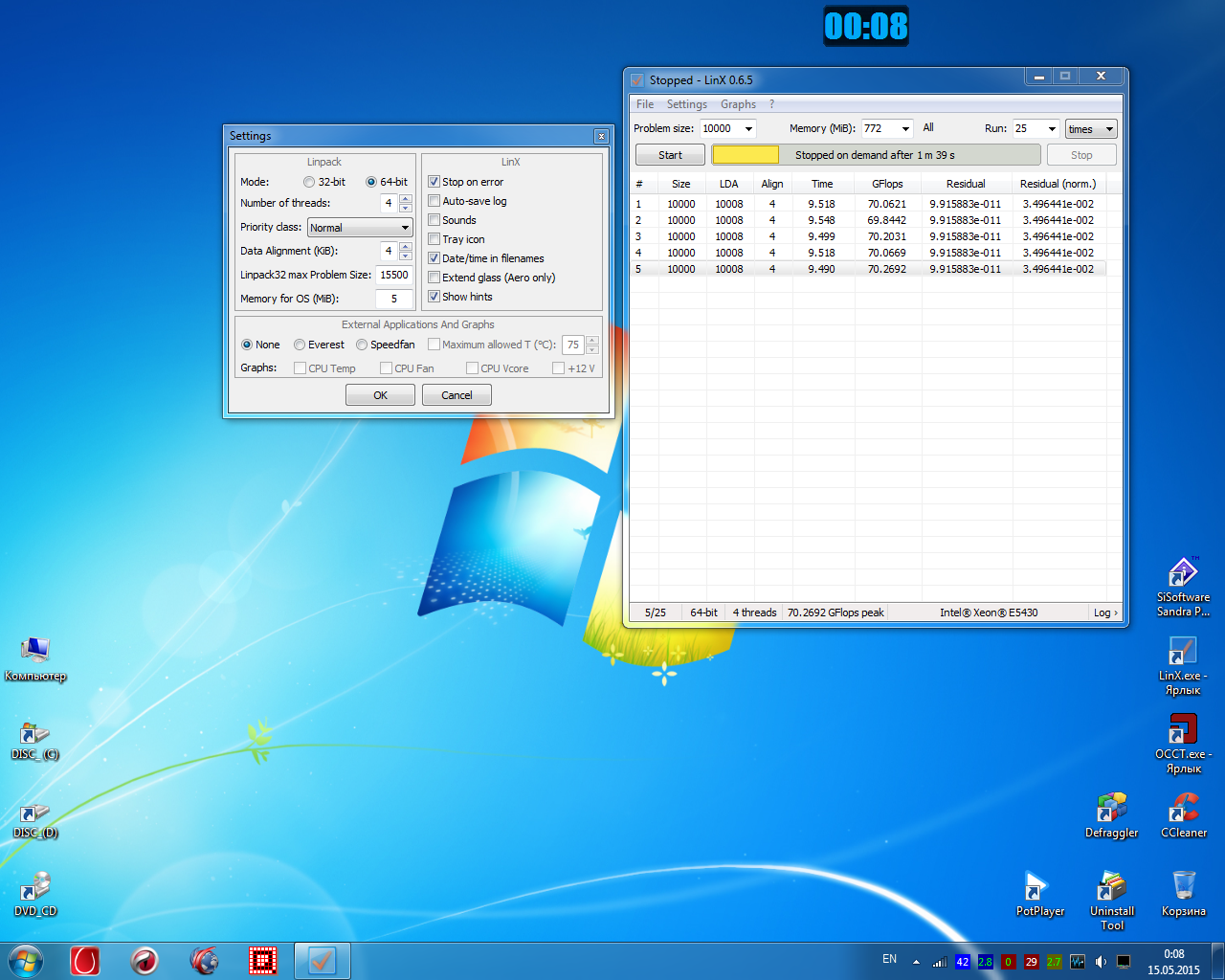Screen dimensions: 1225x980
Task: Click Cancel in the Settings dialog
Action: coord(457,395)
